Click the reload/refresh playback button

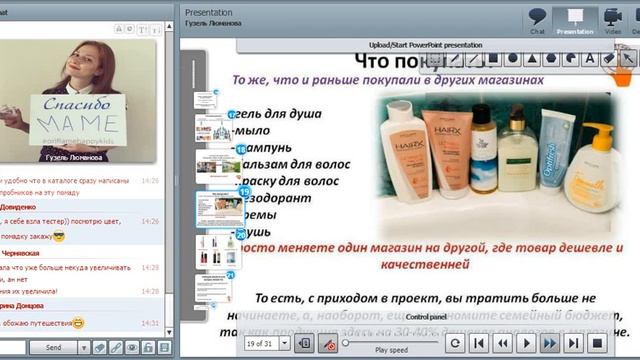click(455, 343)
